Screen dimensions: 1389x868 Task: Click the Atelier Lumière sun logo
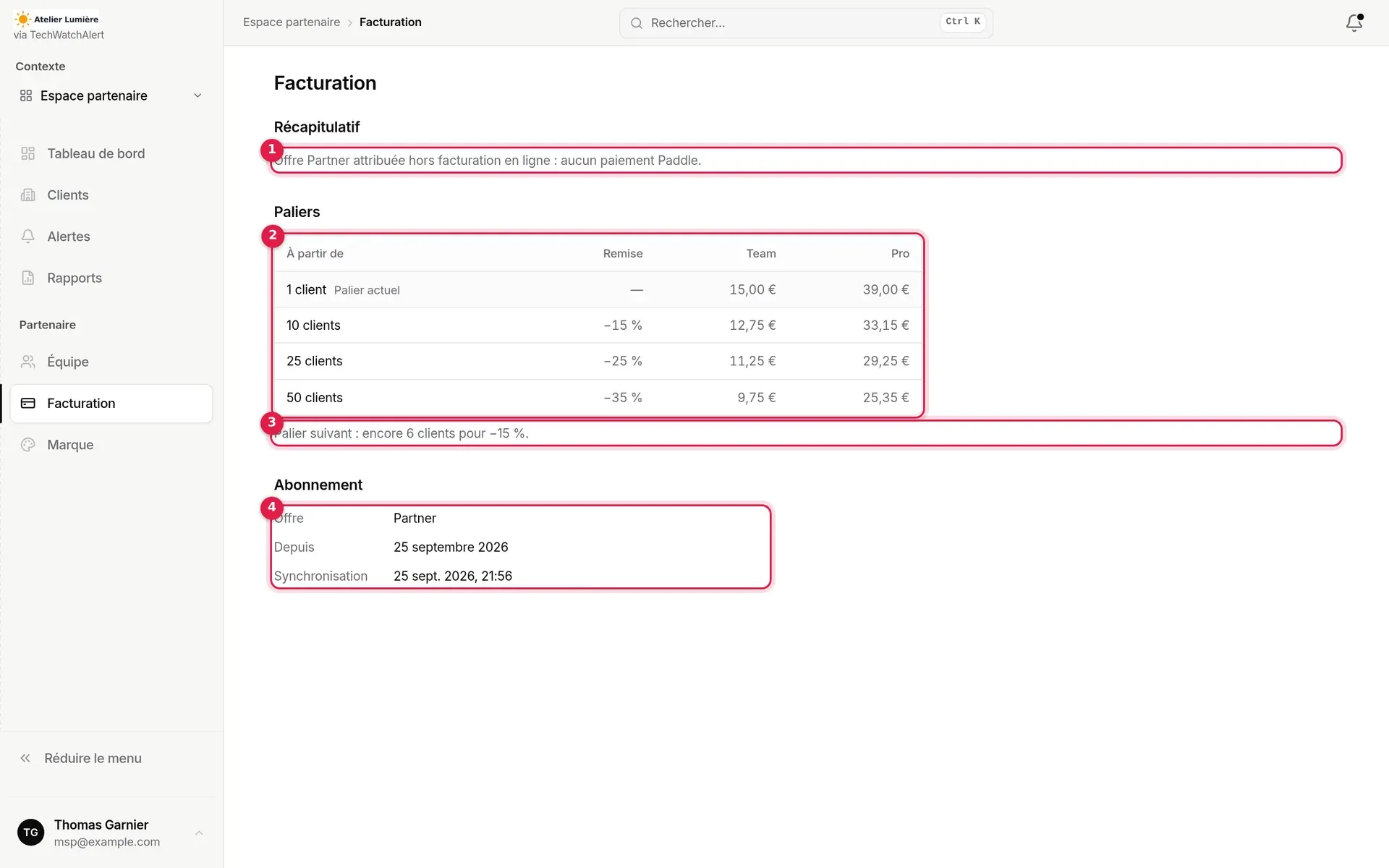pos(23,20)
